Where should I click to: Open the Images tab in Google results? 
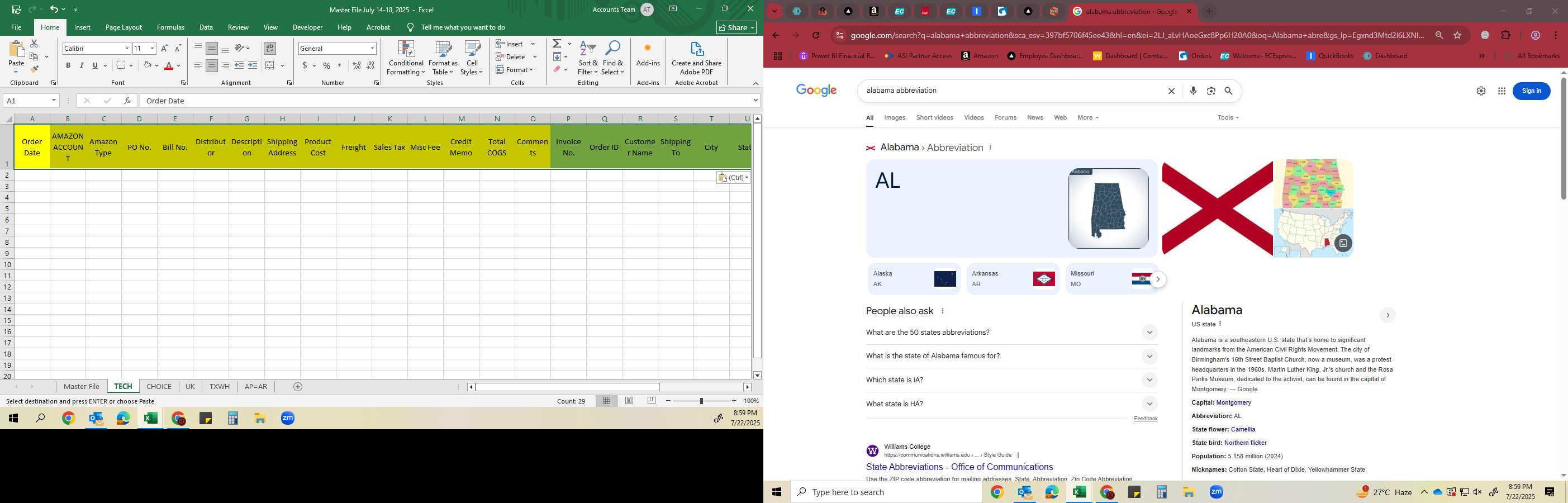click(x=895, y=117)
